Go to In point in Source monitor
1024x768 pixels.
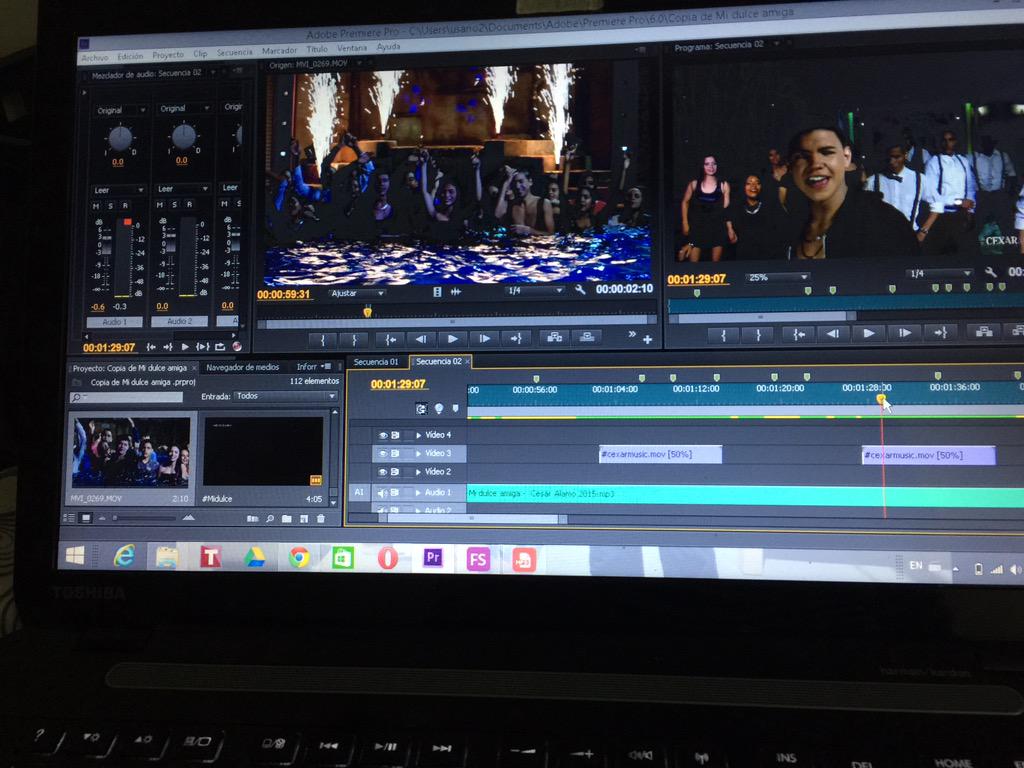(390, 340)
